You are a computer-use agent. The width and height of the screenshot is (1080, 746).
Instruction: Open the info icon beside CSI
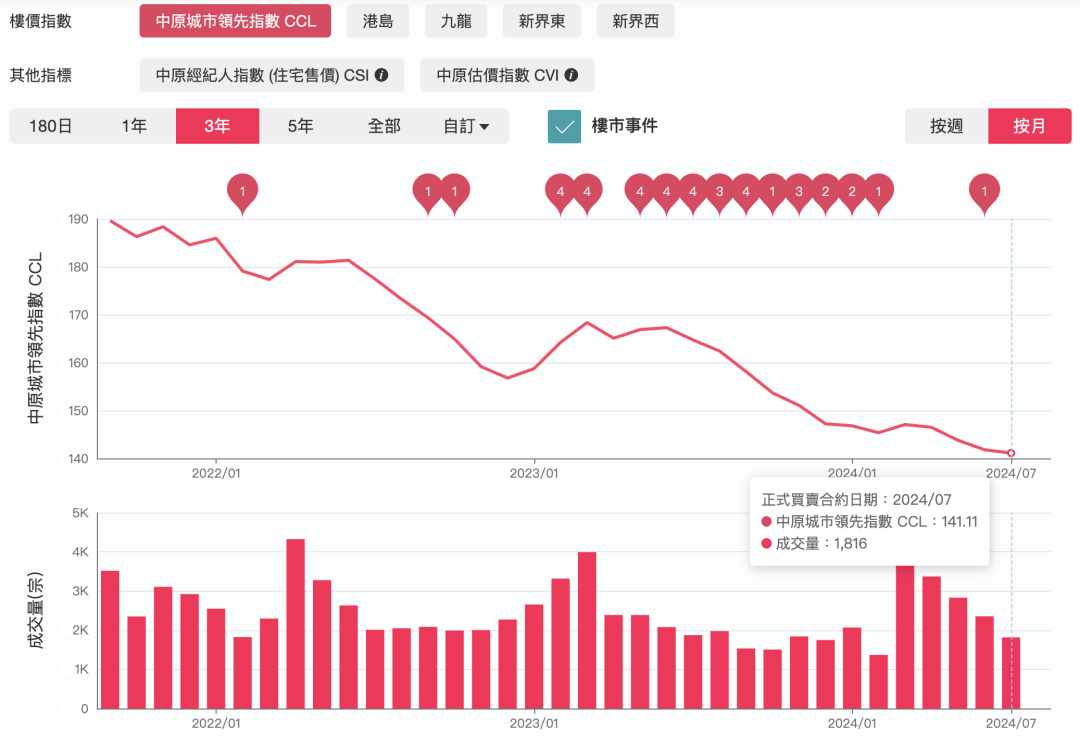pyautogui.click(x=382, y=75)
